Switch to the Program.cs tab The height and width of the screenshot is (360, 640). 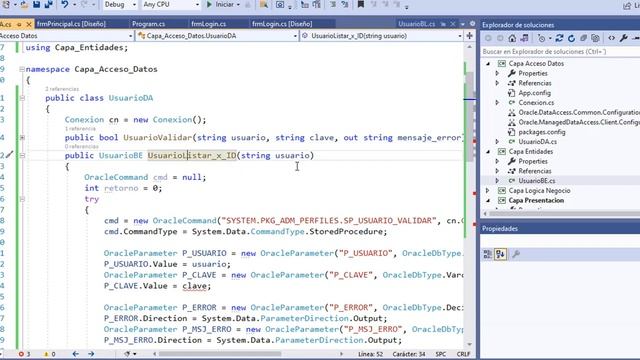[x=149, y=24]
